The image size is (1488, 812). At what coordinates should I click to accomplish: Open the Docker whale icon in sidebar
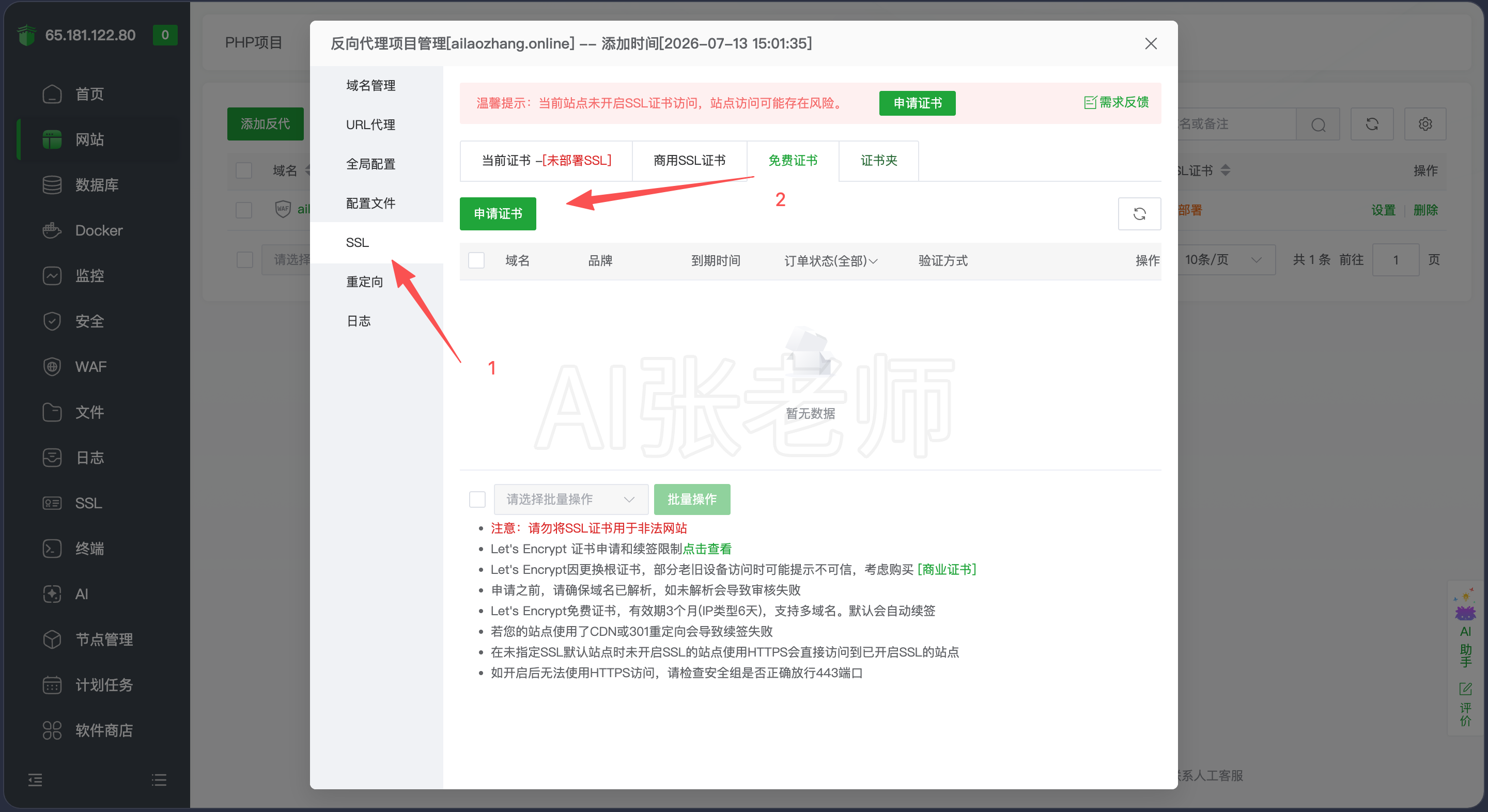coord(52,230)
